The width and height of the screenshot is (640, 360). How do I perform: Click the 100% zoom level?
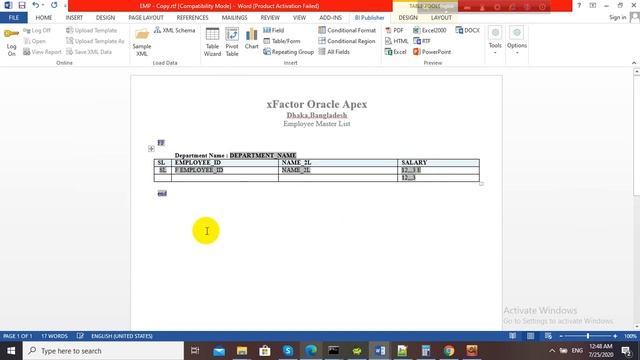pyautogui.click(x=630, y=336)
